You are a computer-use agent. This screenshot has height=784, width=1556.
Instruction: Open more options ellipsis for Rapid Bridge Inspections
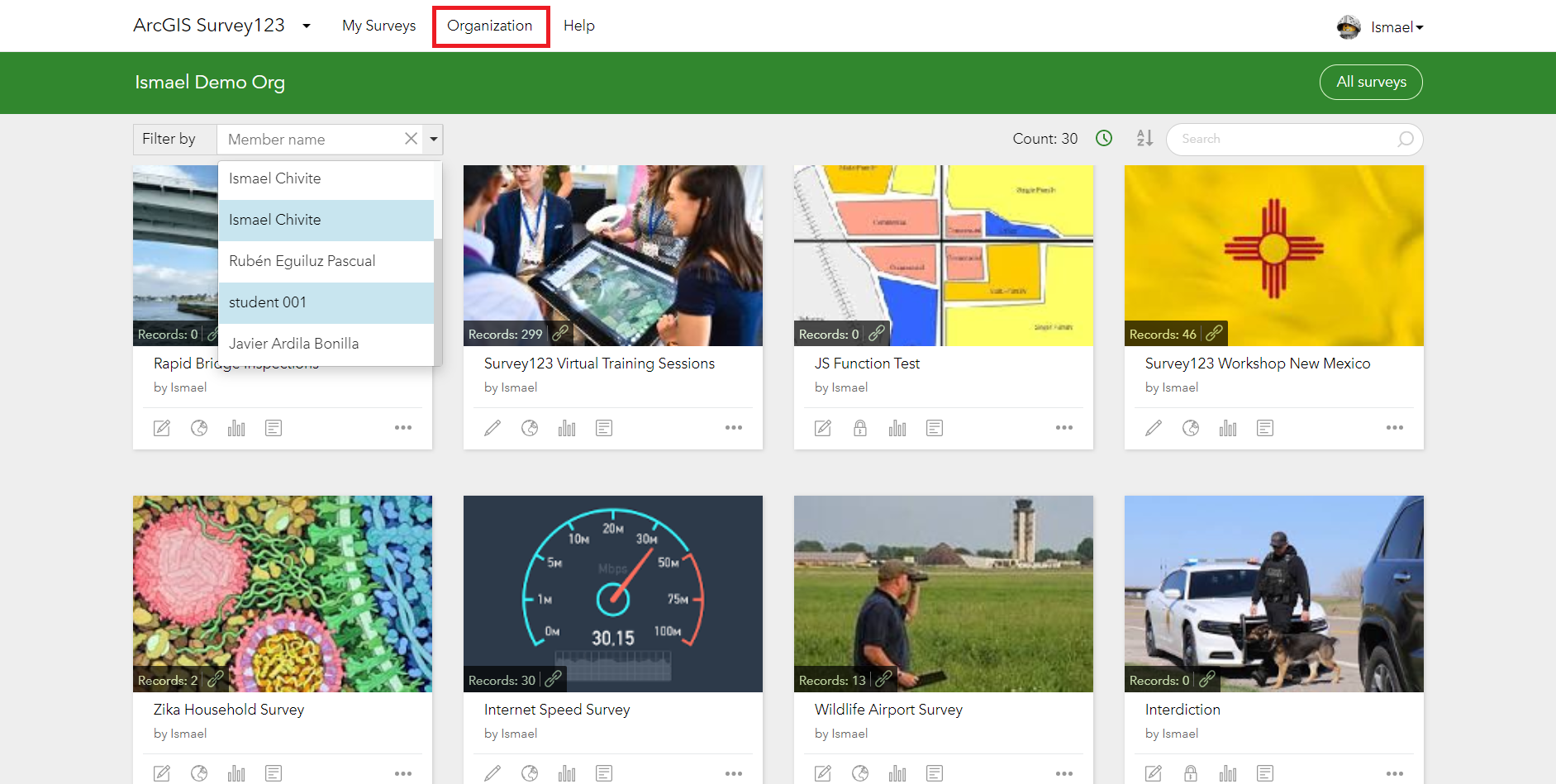point(403,428)
